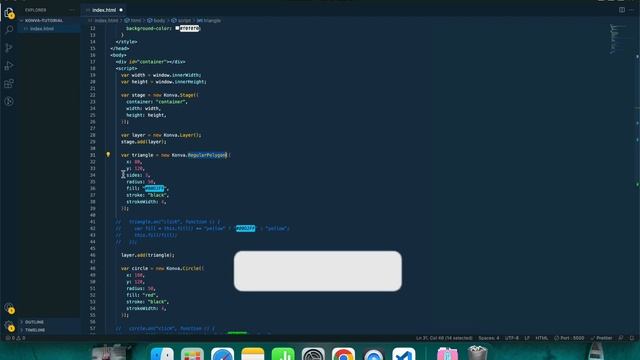
Task: Open notifications bell in status bar
Action: 632,338
